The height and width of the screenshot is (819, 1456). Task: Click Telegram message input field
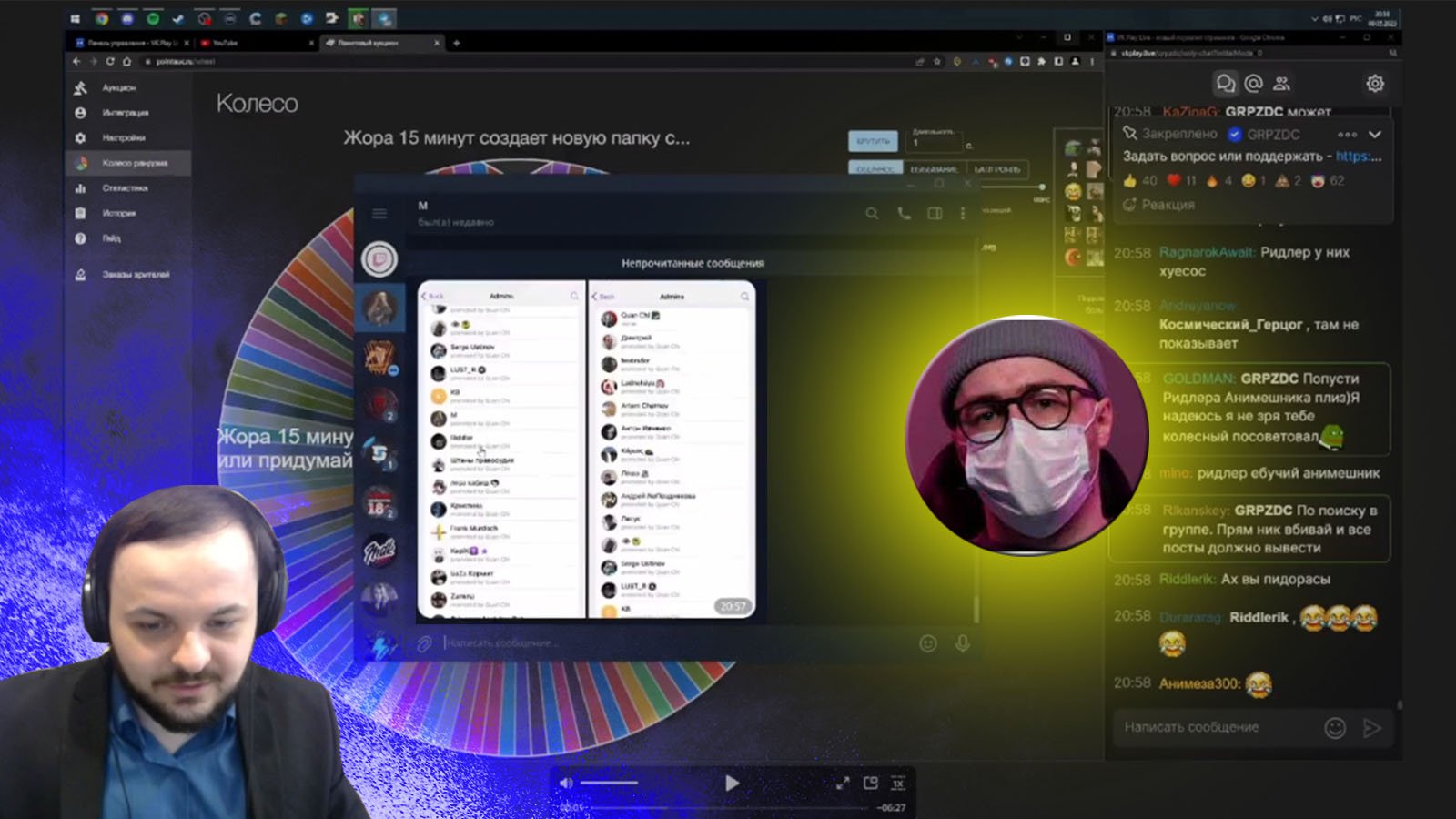tap(673, 643)
